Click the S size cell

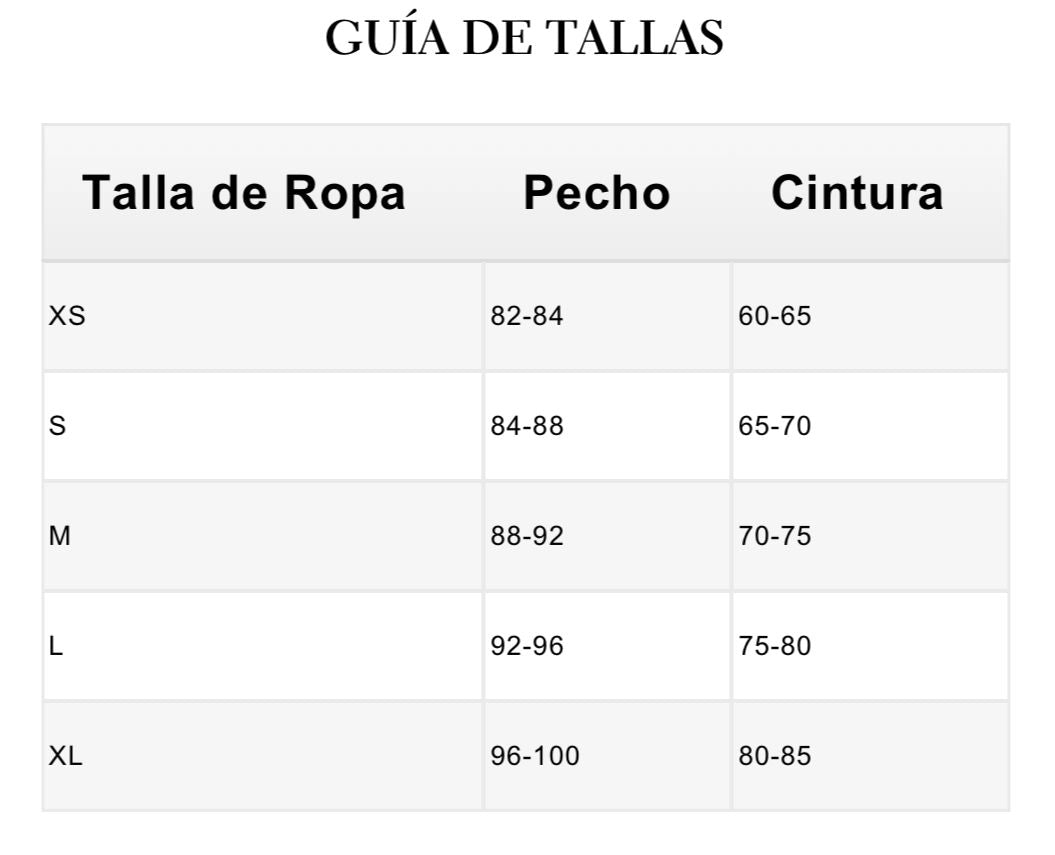coord(58,426)
